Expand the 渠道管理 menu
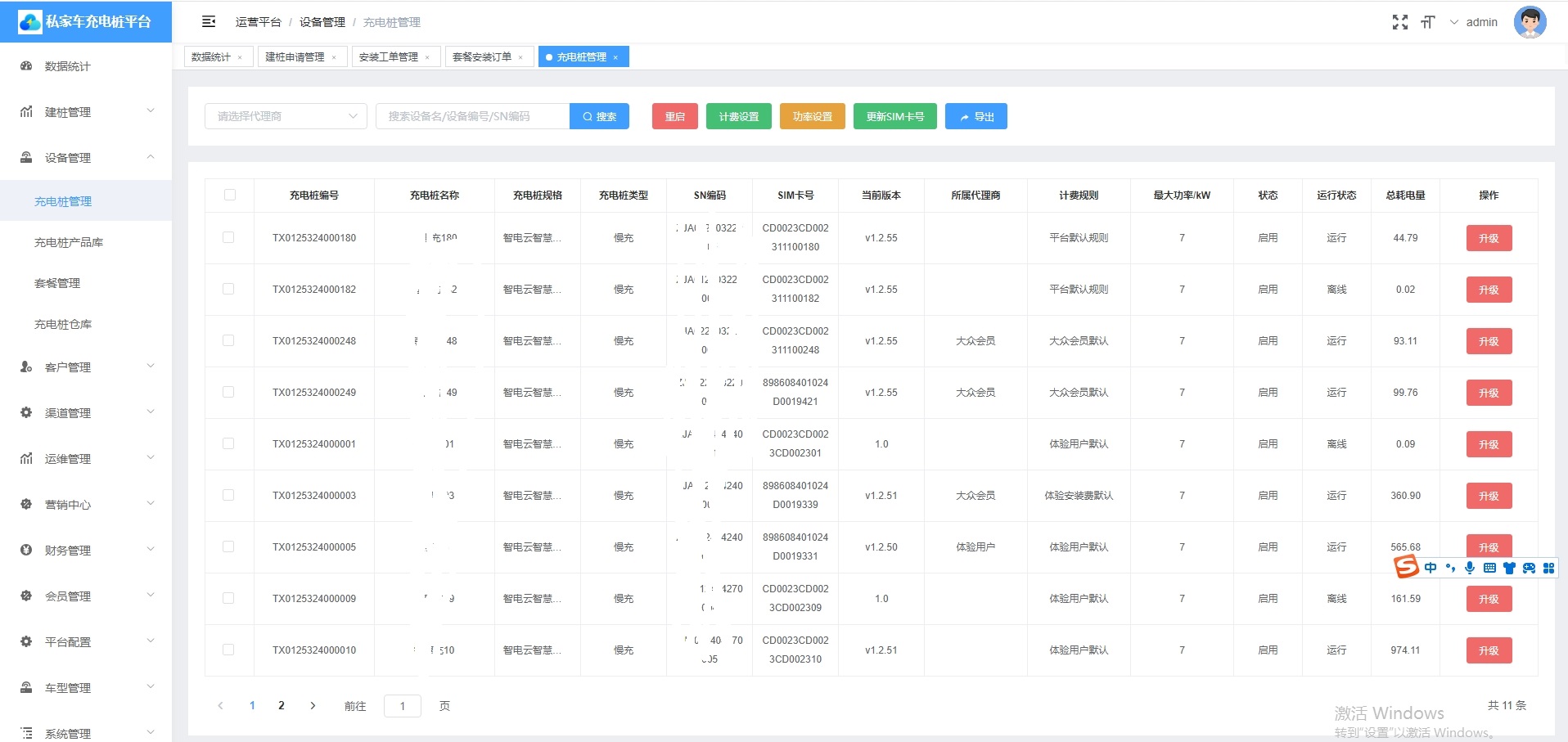1568x742 pixels. click(x=151, y=412)
